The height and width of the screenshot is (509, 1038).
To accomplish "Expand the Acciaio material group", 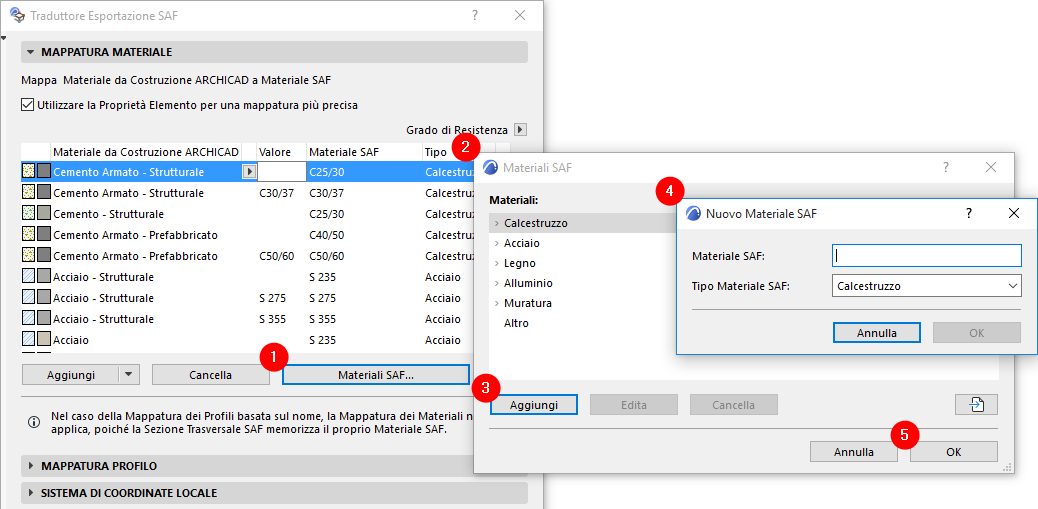I will (x=496, y=243).
